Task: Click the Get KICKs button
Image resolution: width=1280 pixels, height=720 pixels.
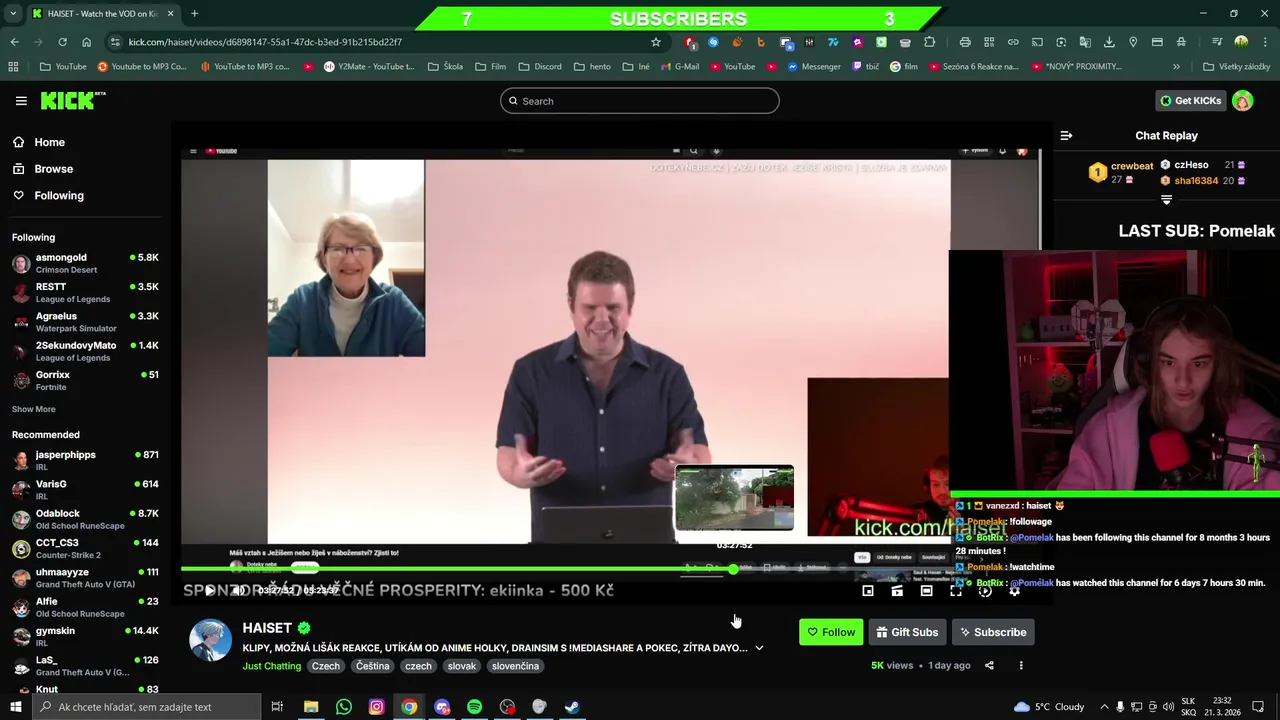Action: tap(1189, 101)
